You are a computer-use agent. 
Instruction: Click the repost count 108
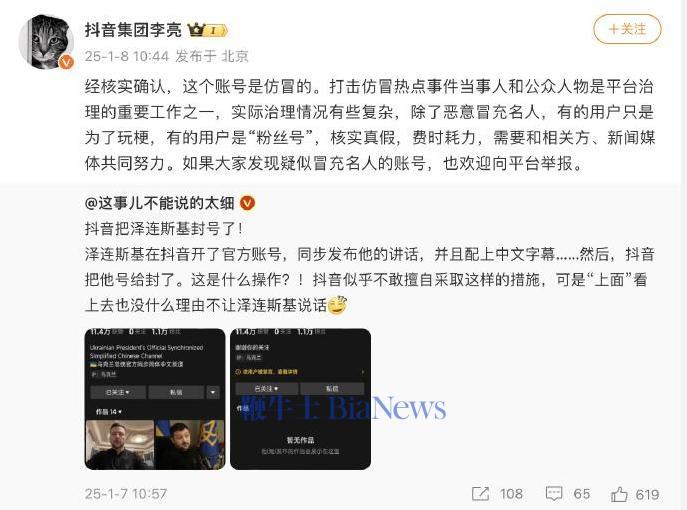(x=511, y=494)
